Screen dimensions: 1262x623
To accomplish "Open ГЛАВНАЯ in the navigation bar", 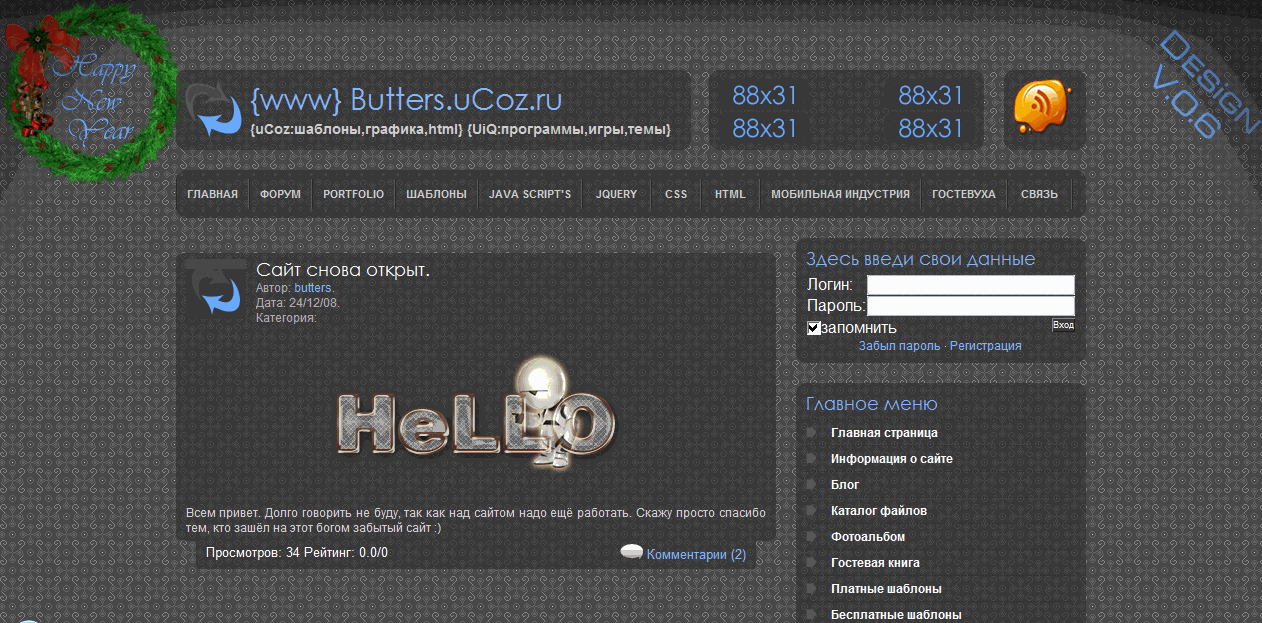I will 212,194.
